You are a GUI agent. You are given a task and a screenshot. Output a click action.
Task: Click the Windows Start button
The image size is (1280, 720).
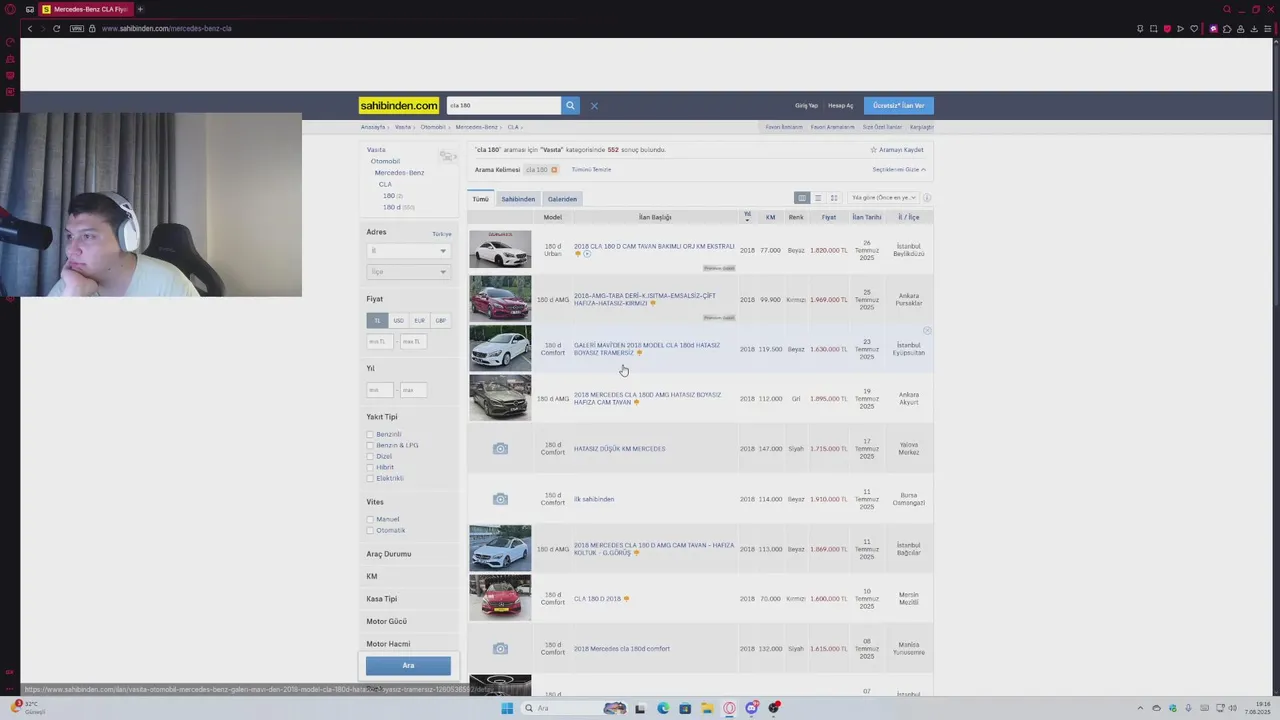[507, 708]
